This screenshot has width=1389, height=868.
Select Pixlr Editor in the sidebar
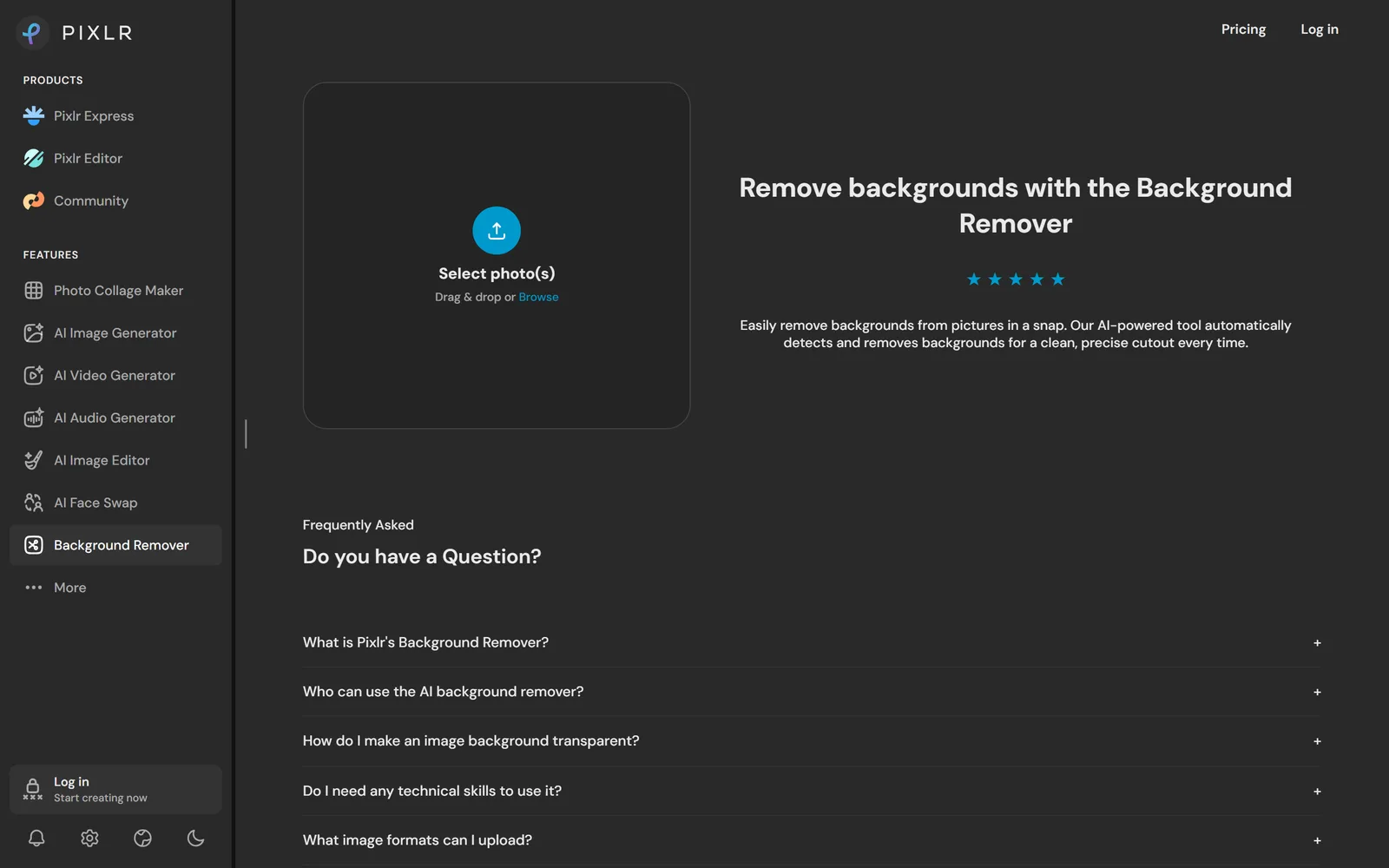click(x=115, y=158)
